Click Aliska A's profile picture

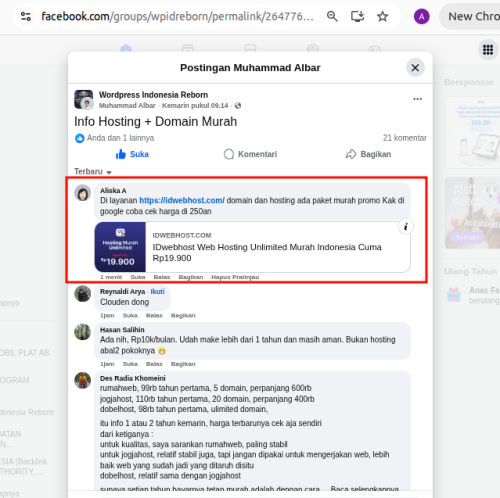click(x=83, y=193)
